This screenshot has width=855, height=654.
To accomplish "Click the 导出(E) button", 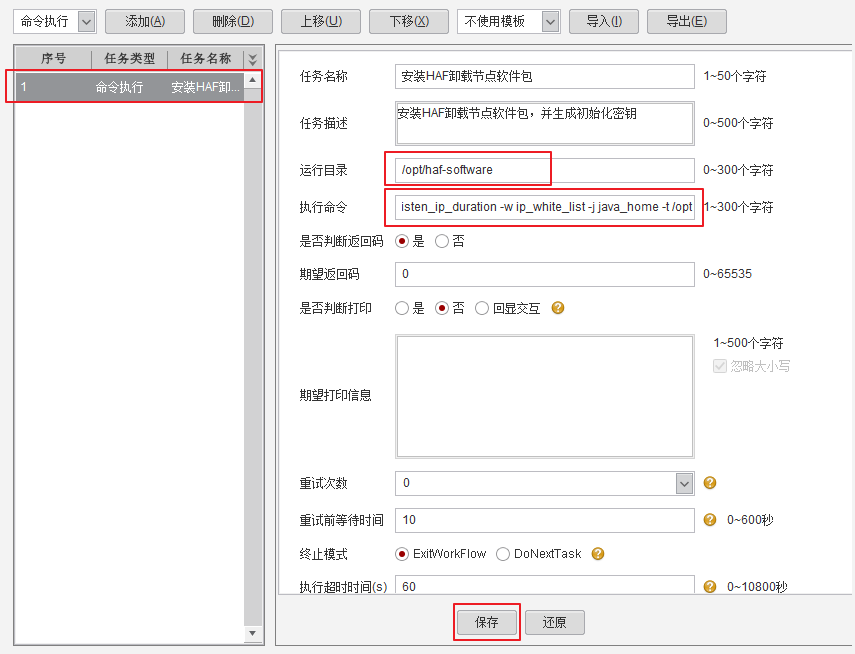I will tap(687, 22).
